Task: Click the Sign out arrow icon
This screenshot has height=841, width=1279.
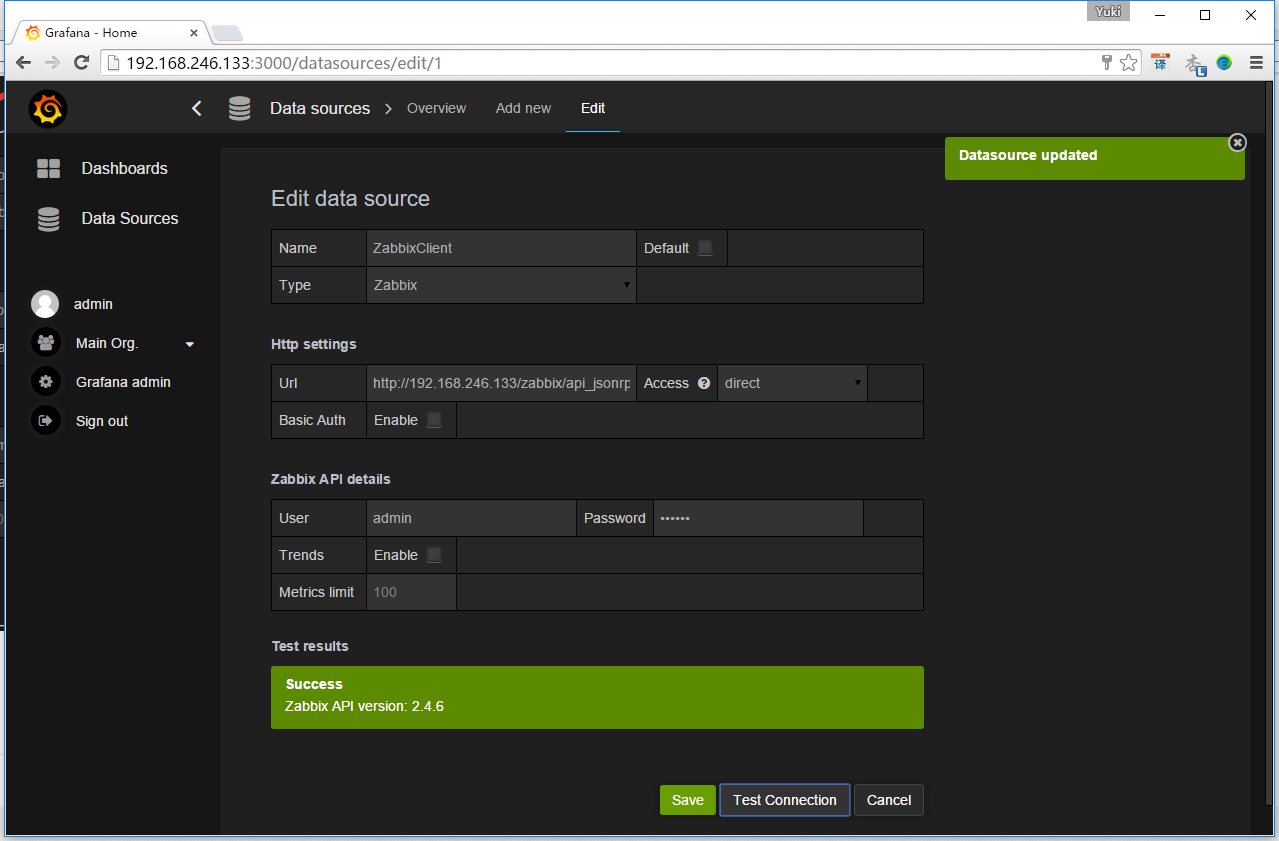Action: pos(45,421)
